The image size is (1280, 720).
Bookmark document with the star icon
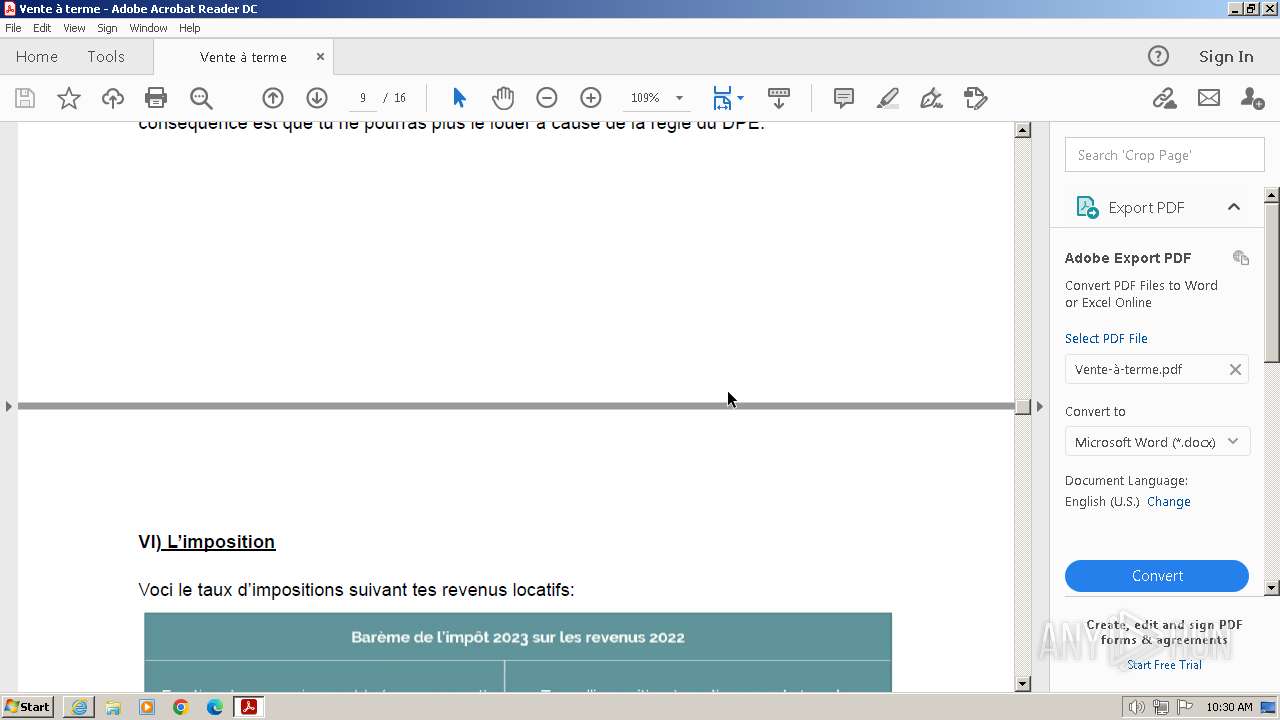tap(68, 98)
